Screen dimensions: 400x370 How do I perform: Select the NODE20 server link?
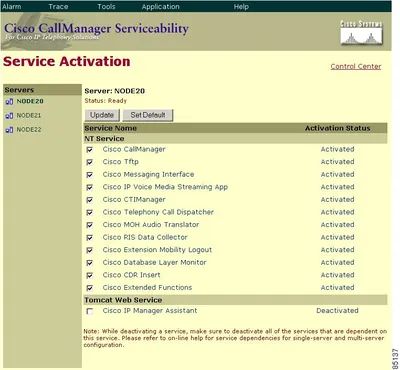30,101
